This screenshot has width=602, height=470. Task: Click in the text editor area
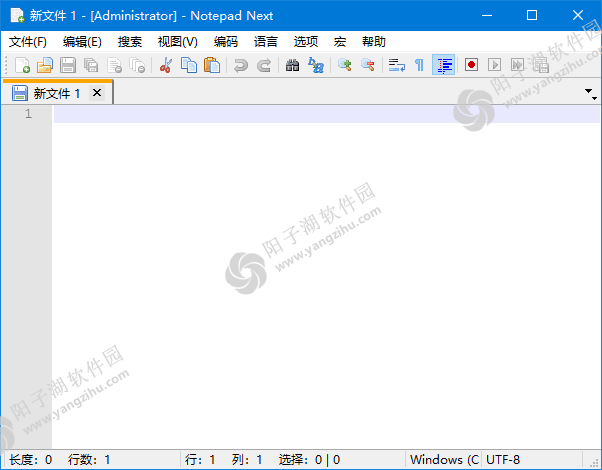click(326, 276)
